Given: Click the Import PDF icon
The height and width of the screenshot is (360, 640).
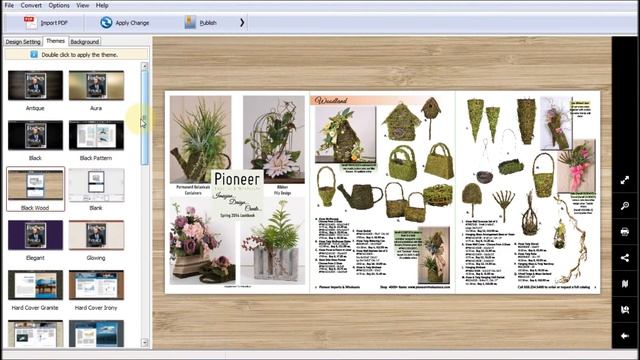Looking at the screenshot, I should [x=30, y=22].
